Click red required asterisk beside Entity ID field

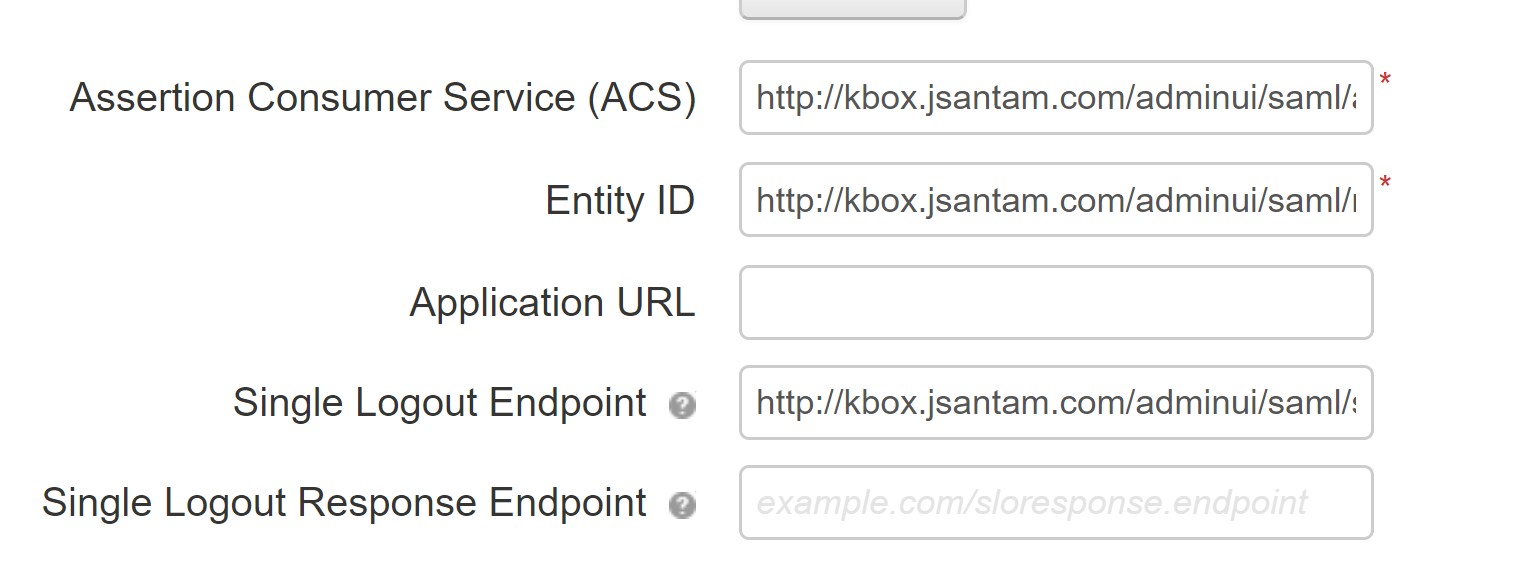click(x=1385, y=184)
